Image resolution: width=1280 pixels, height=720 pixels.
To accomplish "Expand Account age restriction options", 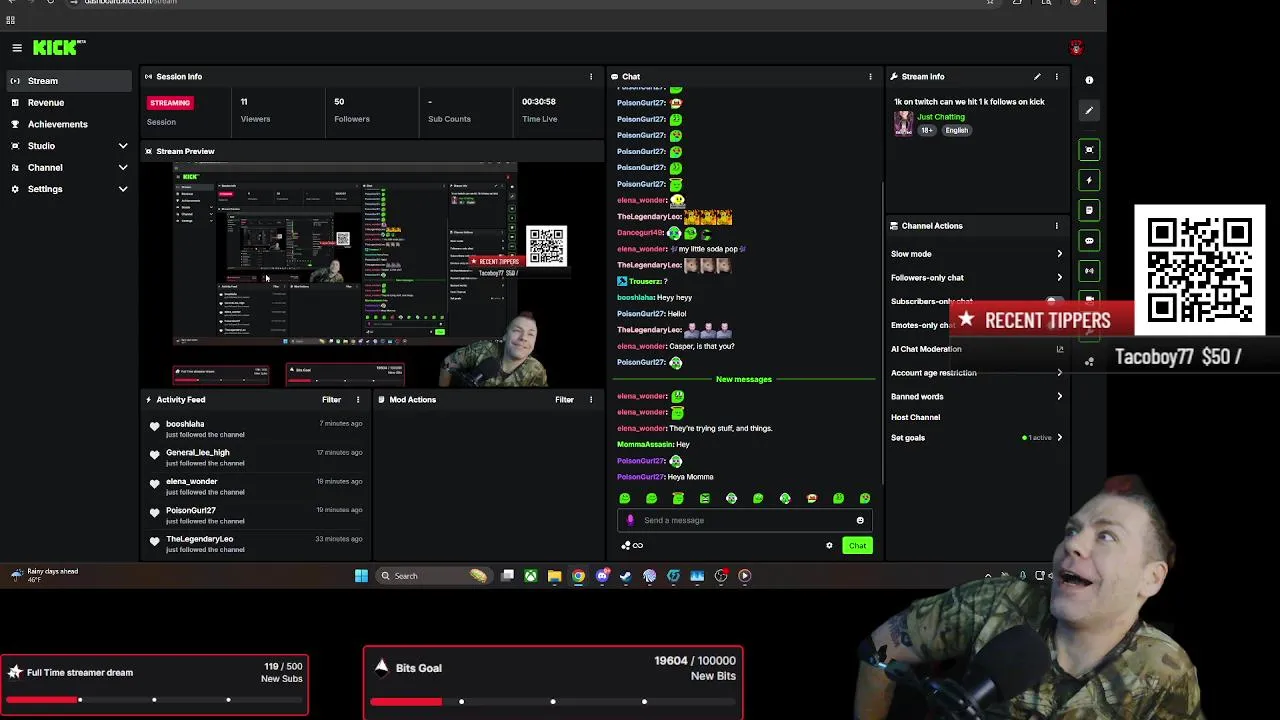I will pos(977,373).
